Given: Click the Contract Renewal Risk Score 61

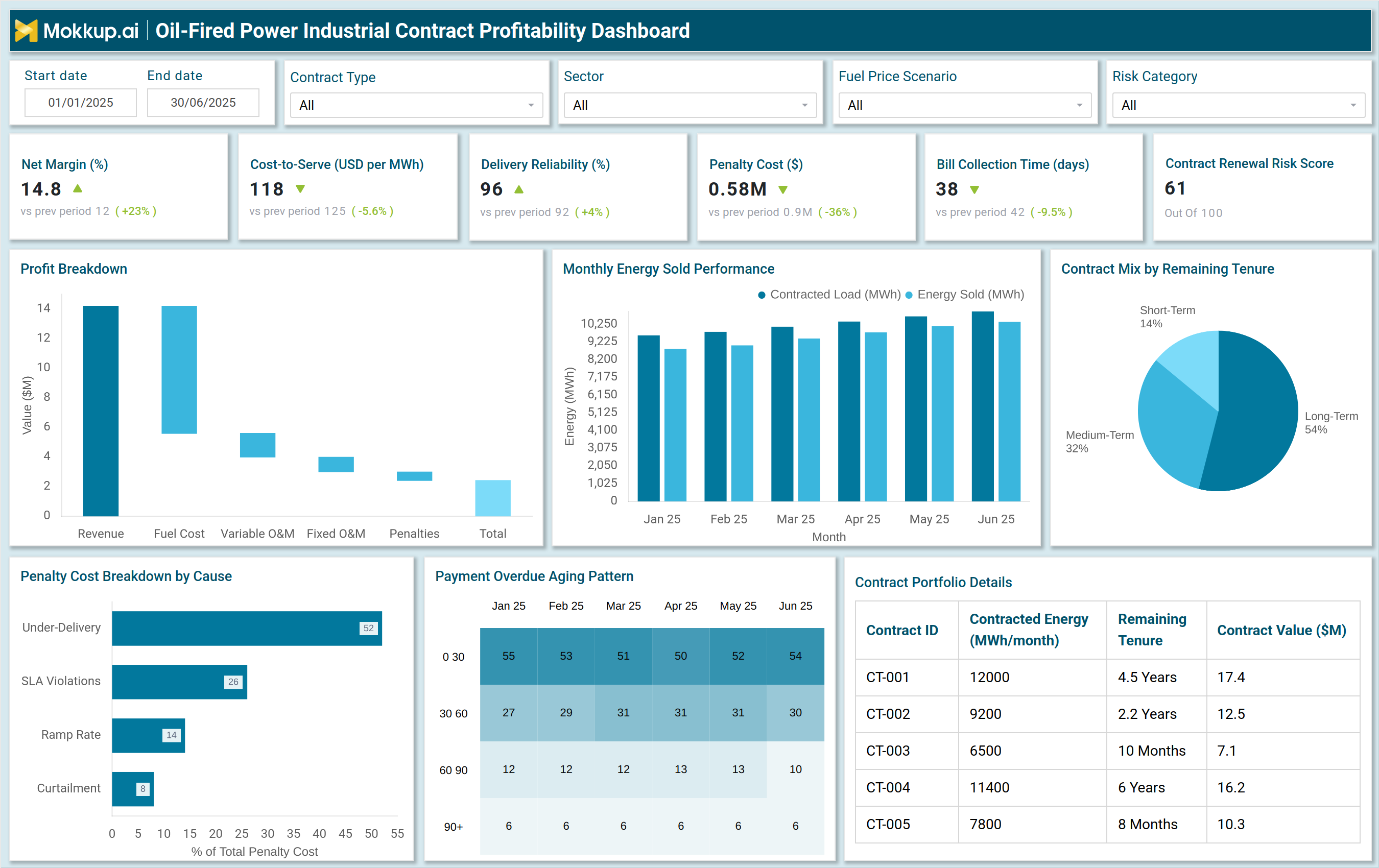Looking at the screenshot, I should [1176, 188].
